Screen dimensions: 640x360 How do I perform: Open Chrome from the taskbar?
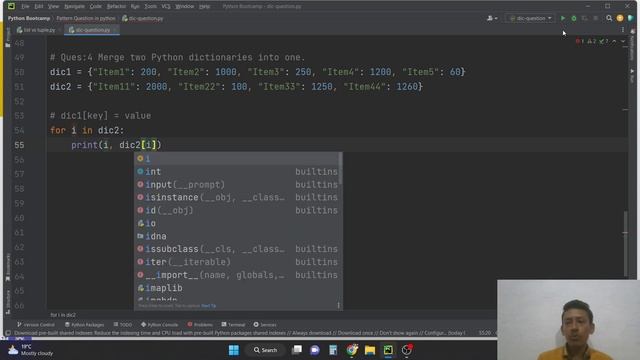352,350
